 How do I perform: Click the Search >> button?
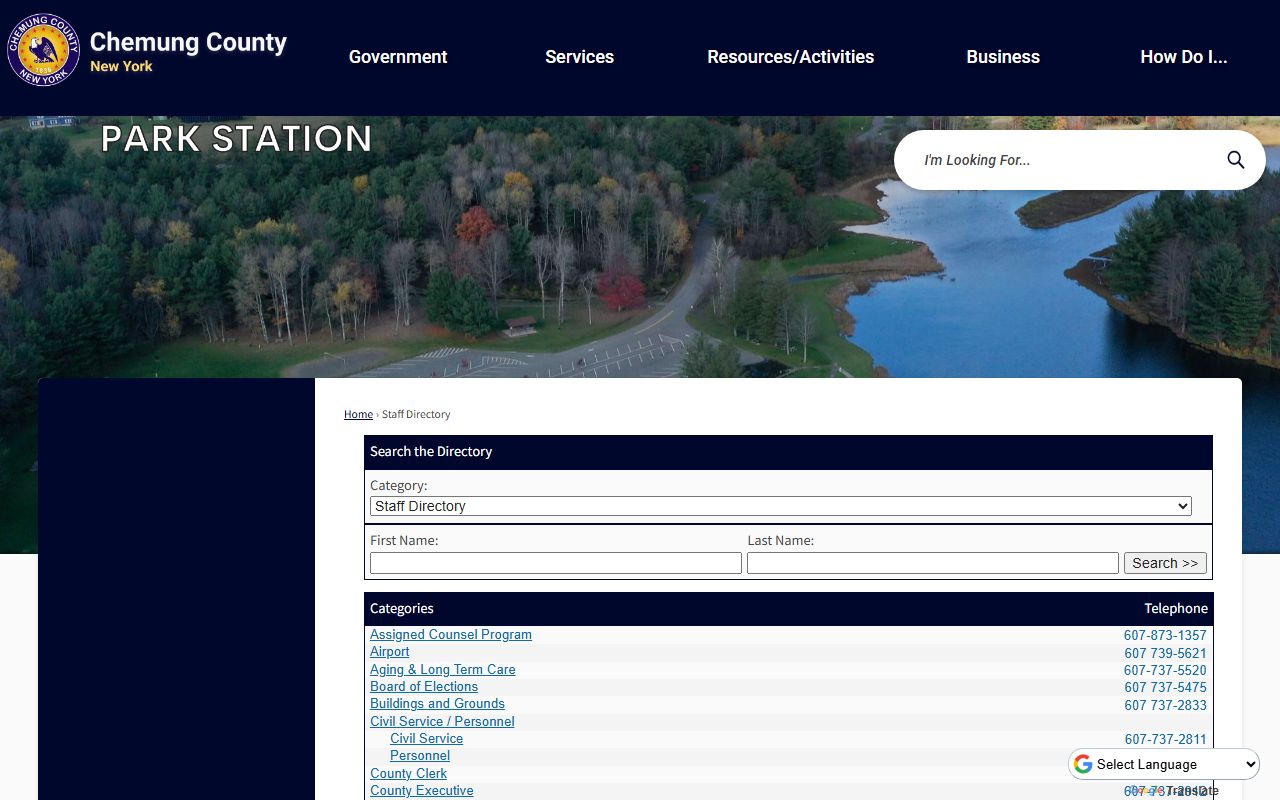click(1165, 563)
